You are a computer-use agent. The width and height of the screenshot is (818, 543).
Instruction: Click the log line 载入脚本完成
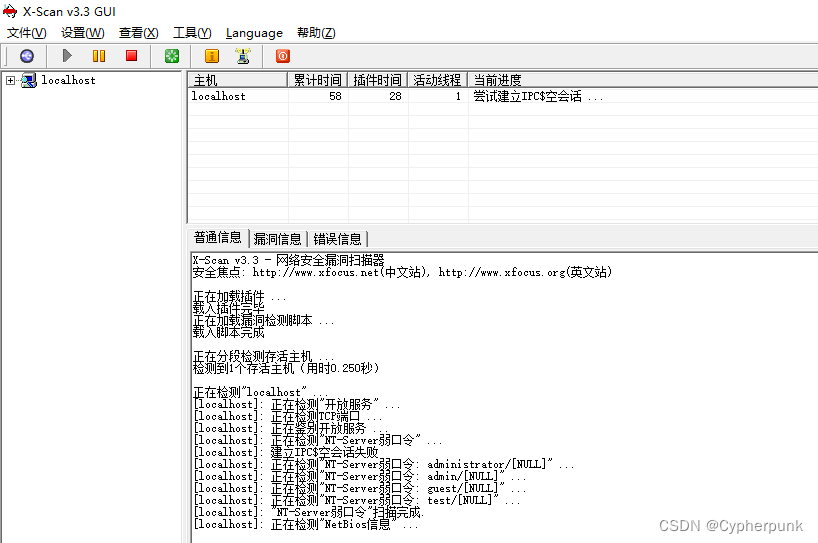228,332
